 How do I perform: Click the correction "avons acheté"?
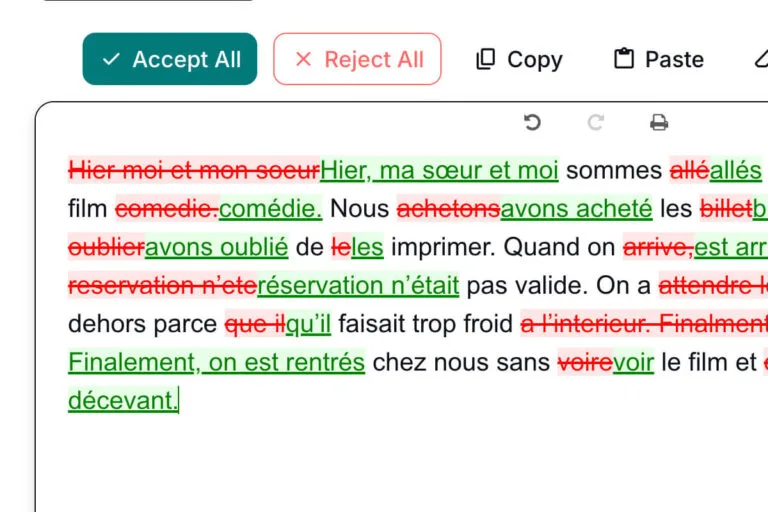point(576,209)
